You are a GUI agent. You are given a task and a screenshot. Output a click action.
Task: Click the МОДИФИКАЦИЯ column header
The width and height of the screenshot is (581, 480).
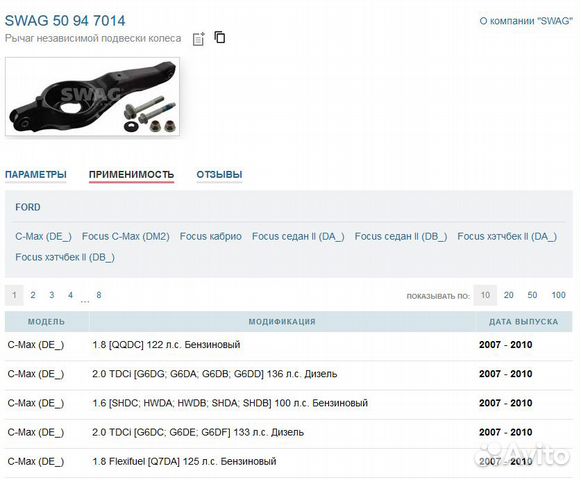[x=282, y=322]
